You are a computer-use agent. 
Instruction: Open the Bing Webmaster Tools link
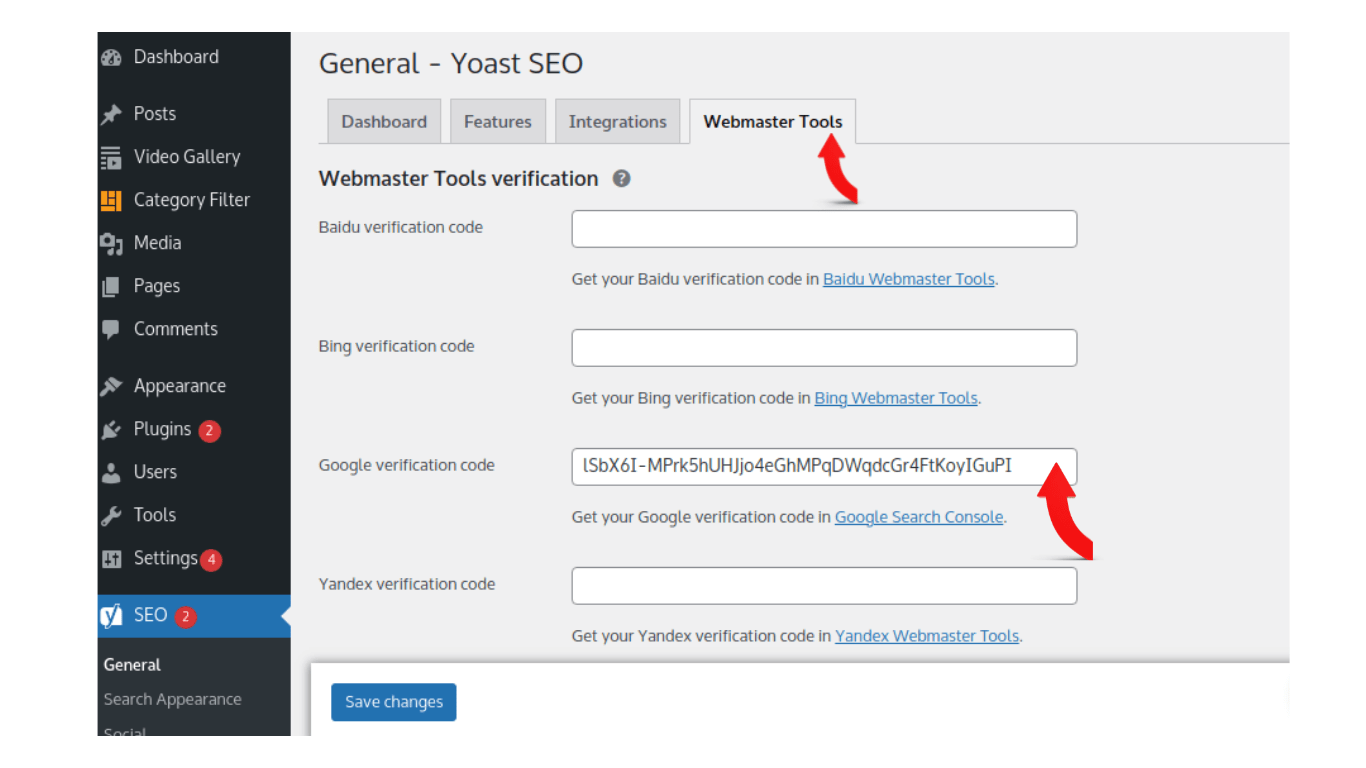coord(896,398)
